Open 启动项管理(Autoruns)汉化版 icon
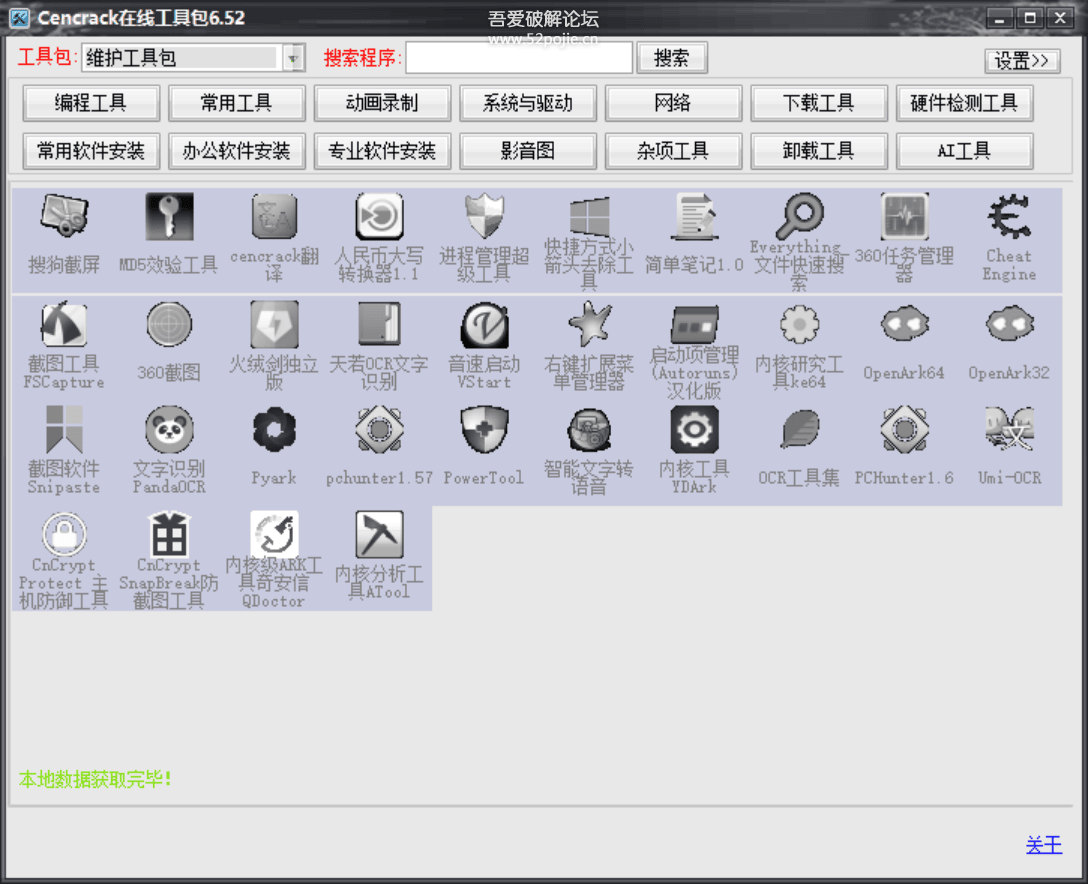The height and width of the screenshot is (884, 1088). [x=694, y=324]
